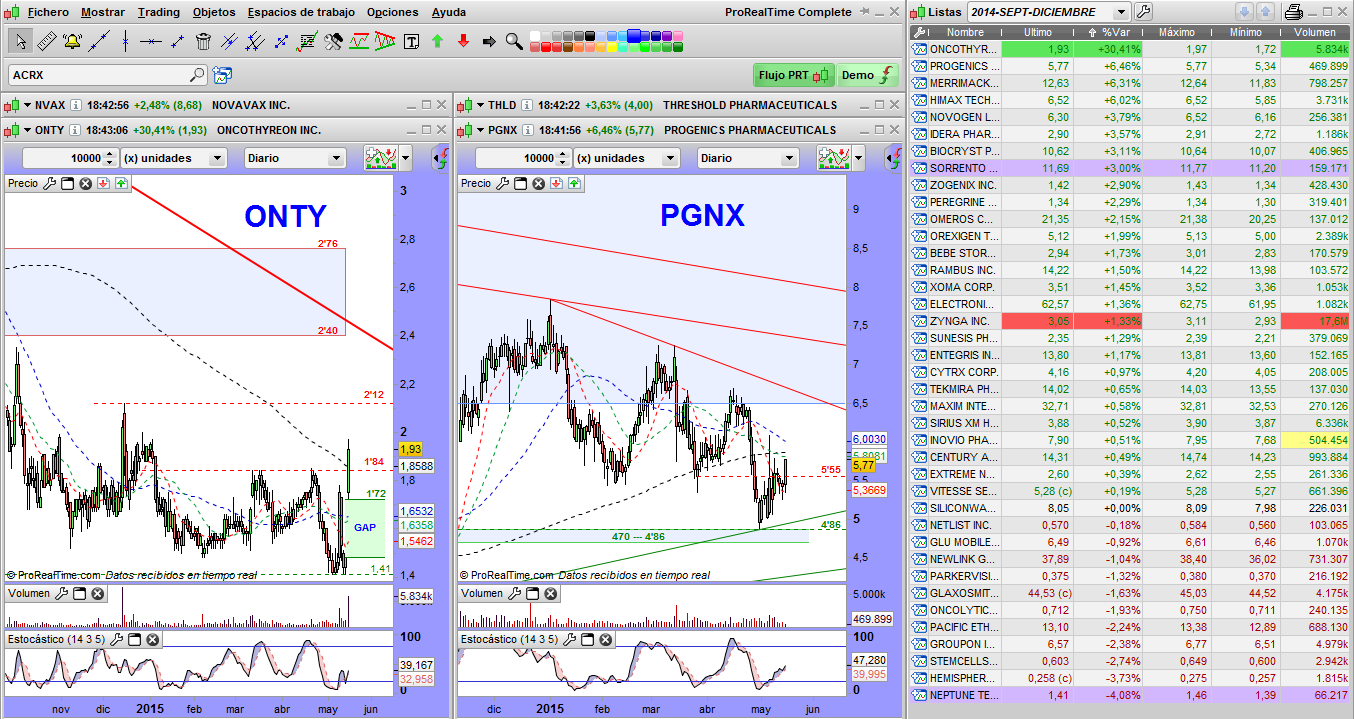This screenshot has height=719, width=1354.
Task: Click the magnifier in the ACRX search box
Action: point(196,74)
